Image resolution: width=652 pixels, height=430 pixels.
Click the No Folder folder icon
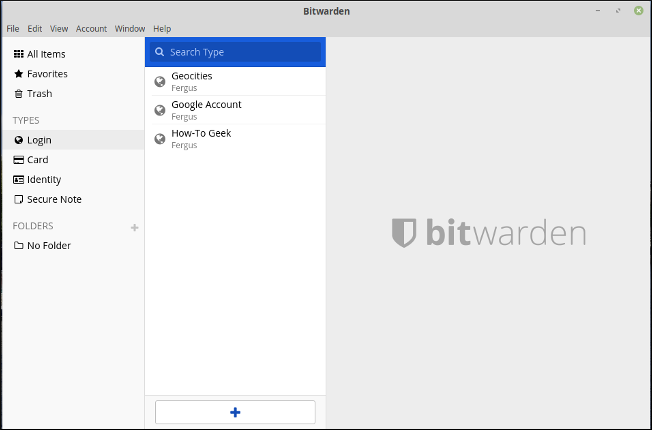tap(18, 245)
